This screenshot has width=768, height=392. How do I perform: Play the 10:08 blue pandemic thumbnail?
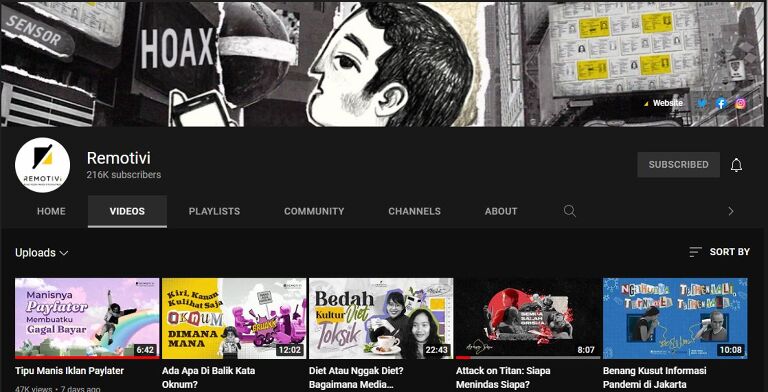pos(675,318)
